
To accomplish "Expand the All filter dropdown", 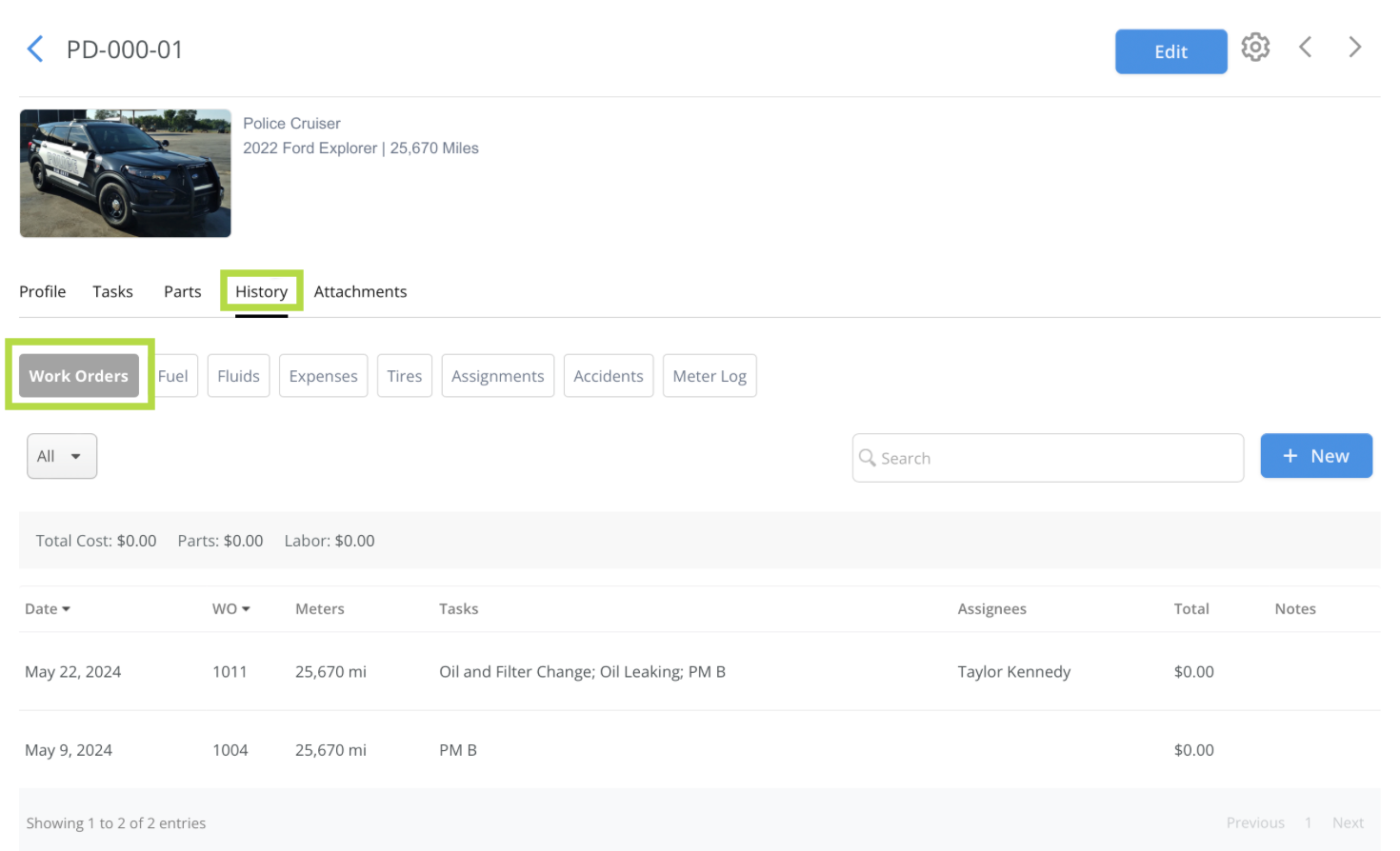I will 62,456.
